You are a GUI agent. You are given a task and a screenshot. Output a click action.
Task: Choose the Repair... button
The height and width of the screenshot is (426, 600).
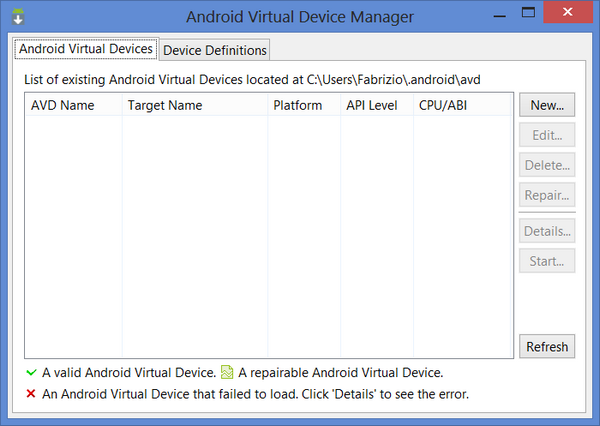click(547, 195)
